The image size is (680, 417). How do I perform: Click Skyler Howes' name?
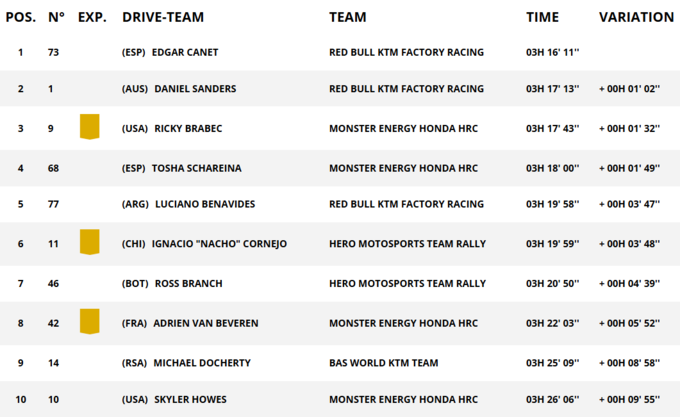coord(191,399)
